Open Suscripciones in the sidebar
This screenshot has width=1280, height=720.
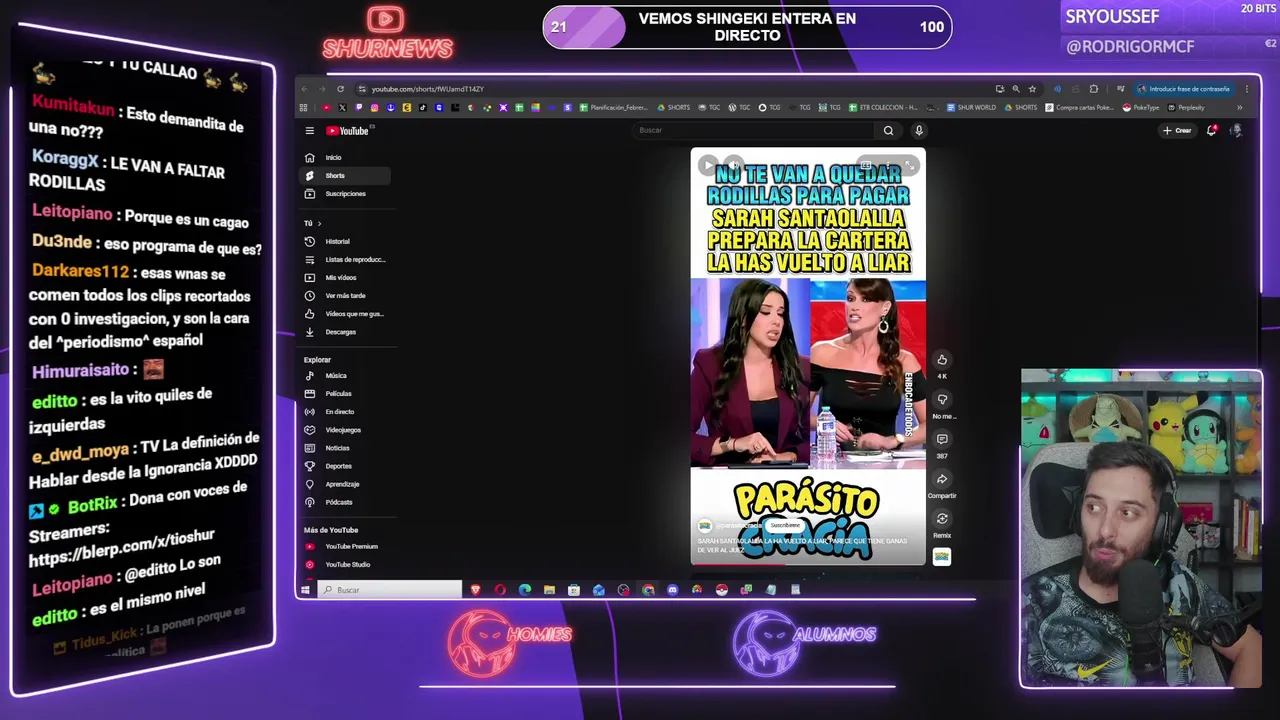click(x=346, y=193)
